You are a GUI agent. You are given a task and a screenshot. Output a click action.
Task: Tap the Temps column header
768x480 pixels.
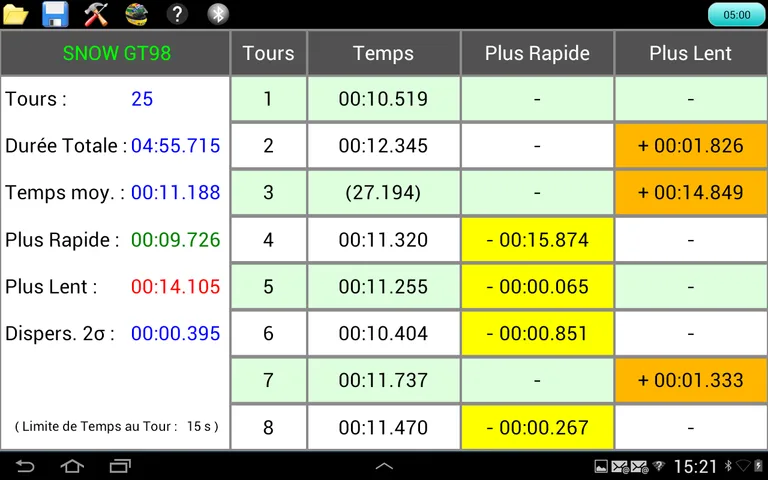pos(384,53)
